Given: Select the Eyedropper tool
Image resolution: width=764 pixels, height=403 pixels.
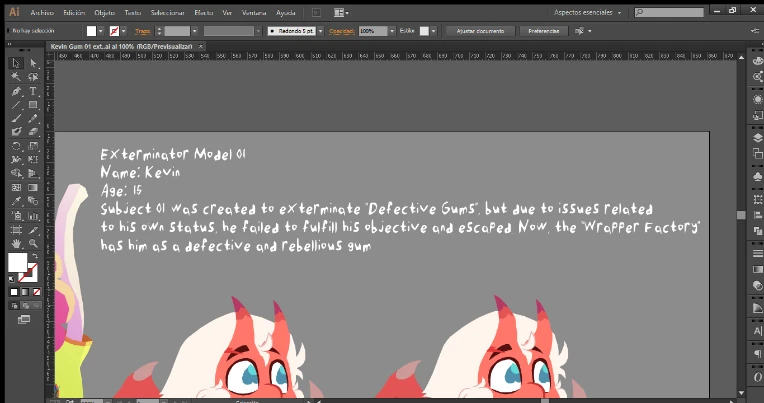Looking at the screenshot, I should (16, 201).
